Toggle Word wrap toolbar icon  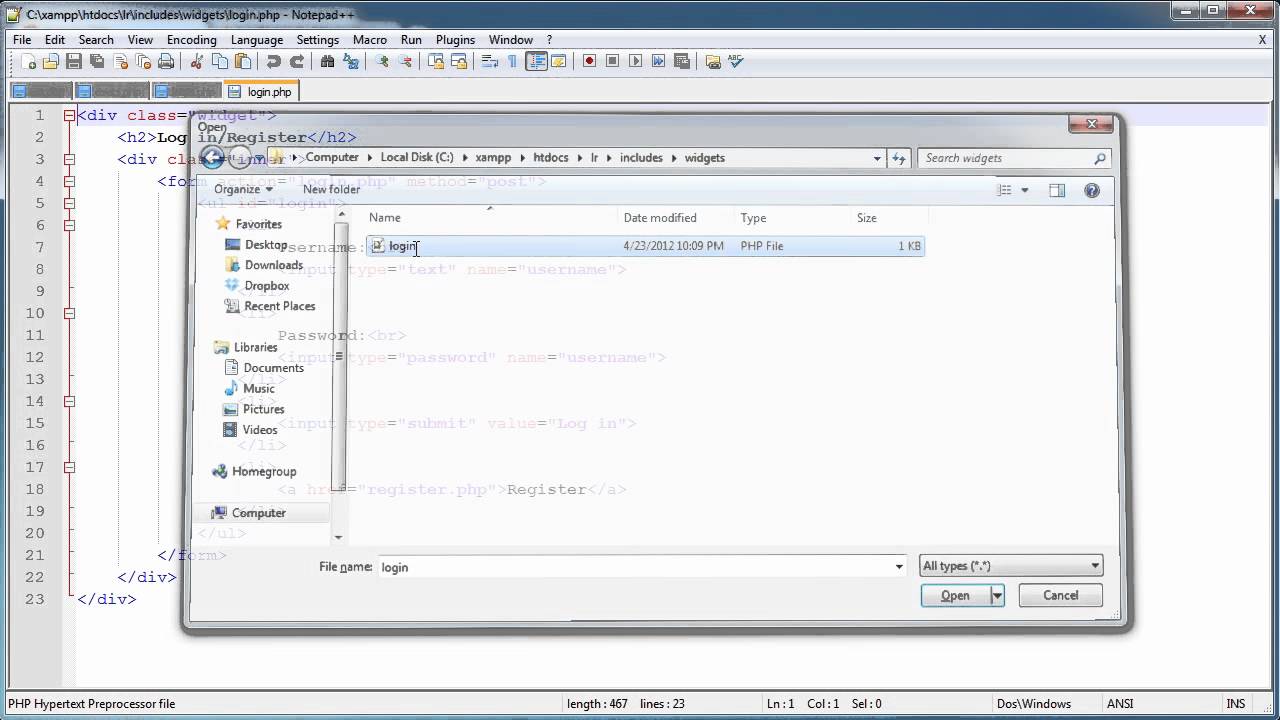pyautogui.click(x=489, y=61)
